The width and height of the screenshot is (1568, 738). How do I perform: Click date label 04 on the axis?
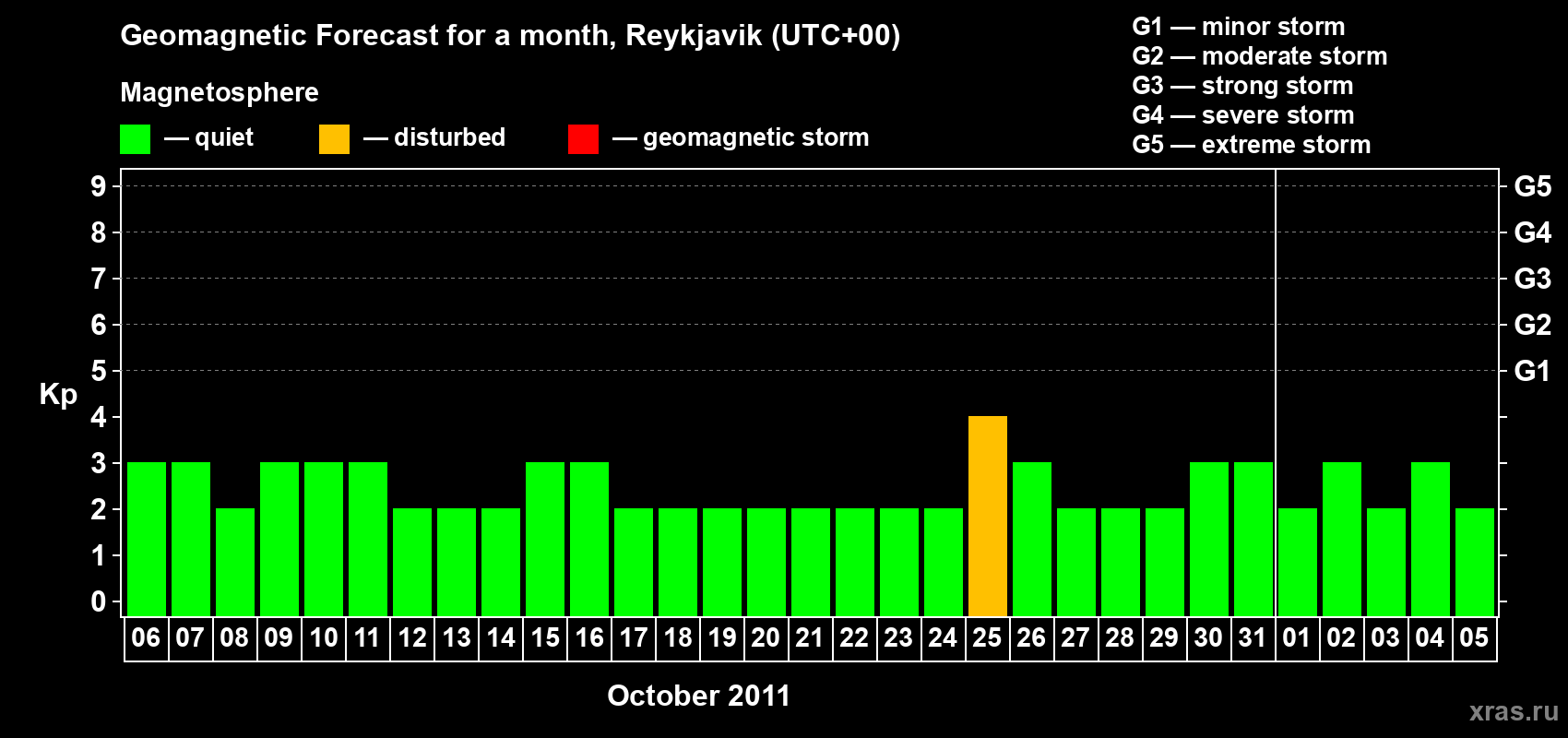[x=1430, y=637]
